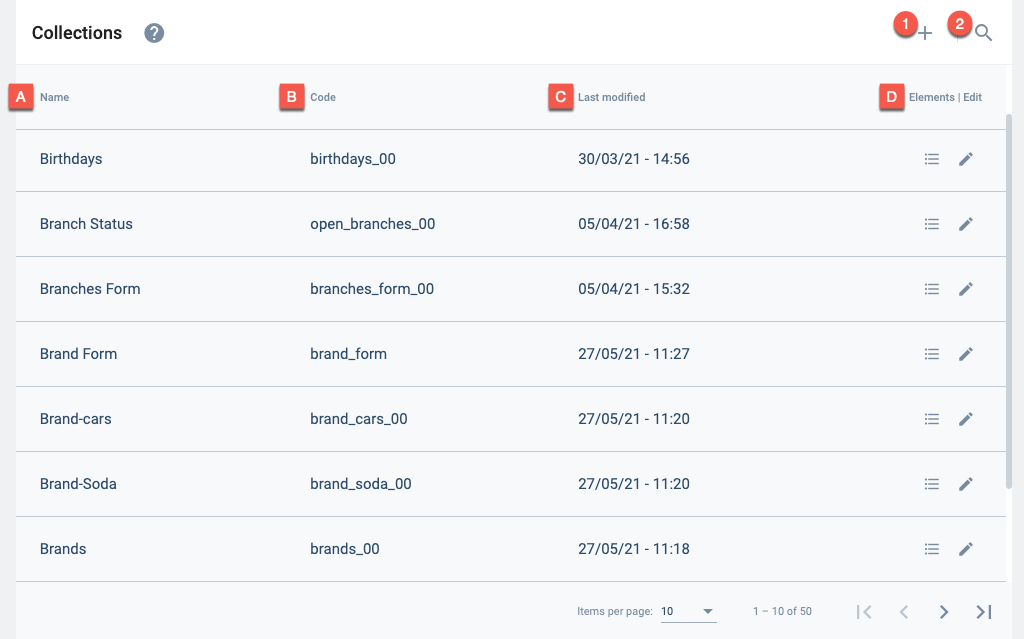1024x639 pixels.
Task: Edit the Brand-Soda collection
Action: coord(966,484)
